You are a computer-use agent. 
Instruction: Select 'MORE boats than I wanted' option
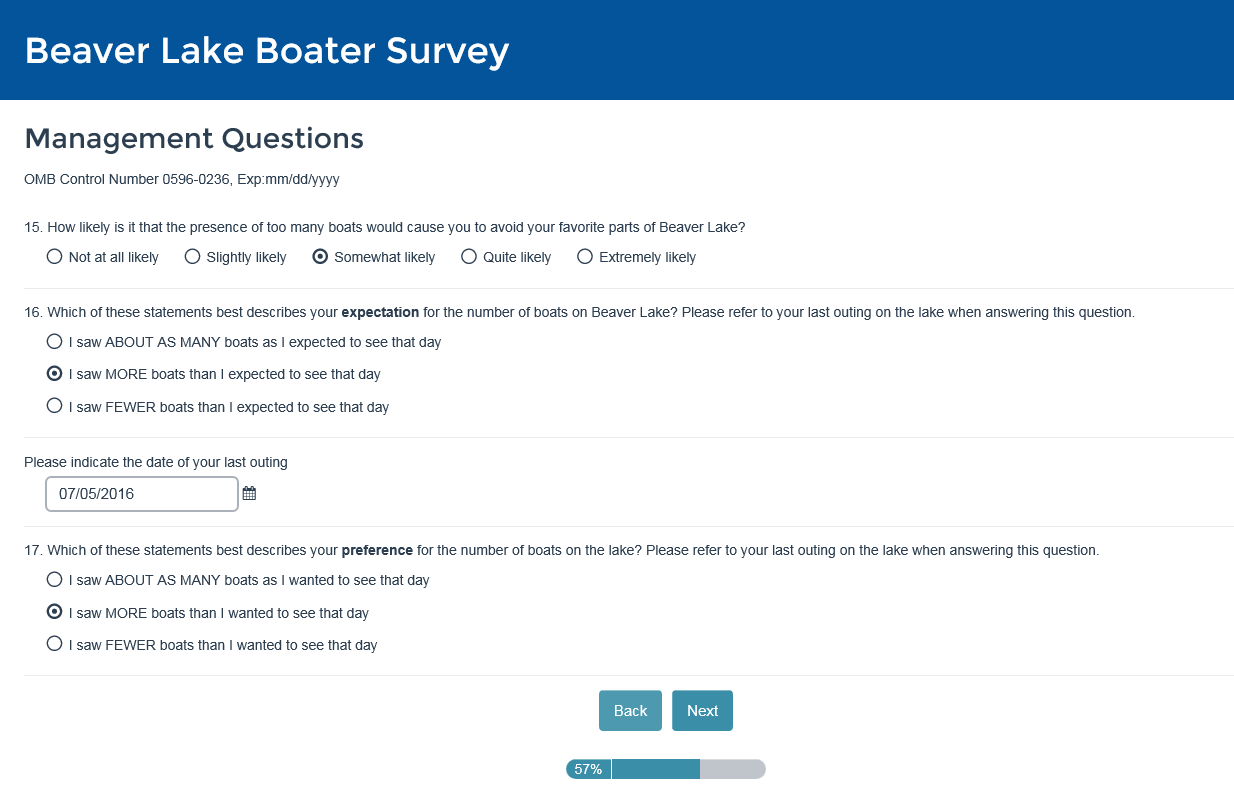(55, 612)
